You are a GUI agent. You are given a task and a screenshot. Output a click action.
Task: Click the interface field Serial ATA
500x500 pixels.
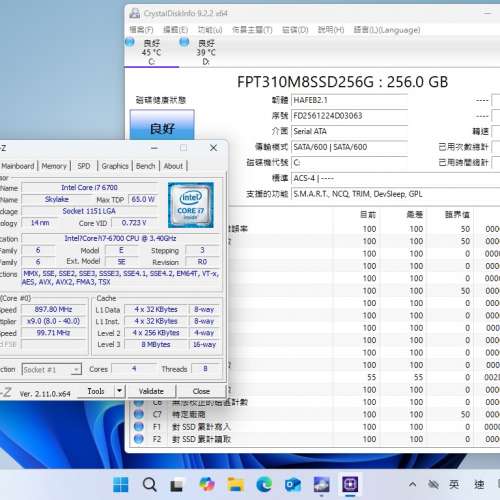pos(349,131)
